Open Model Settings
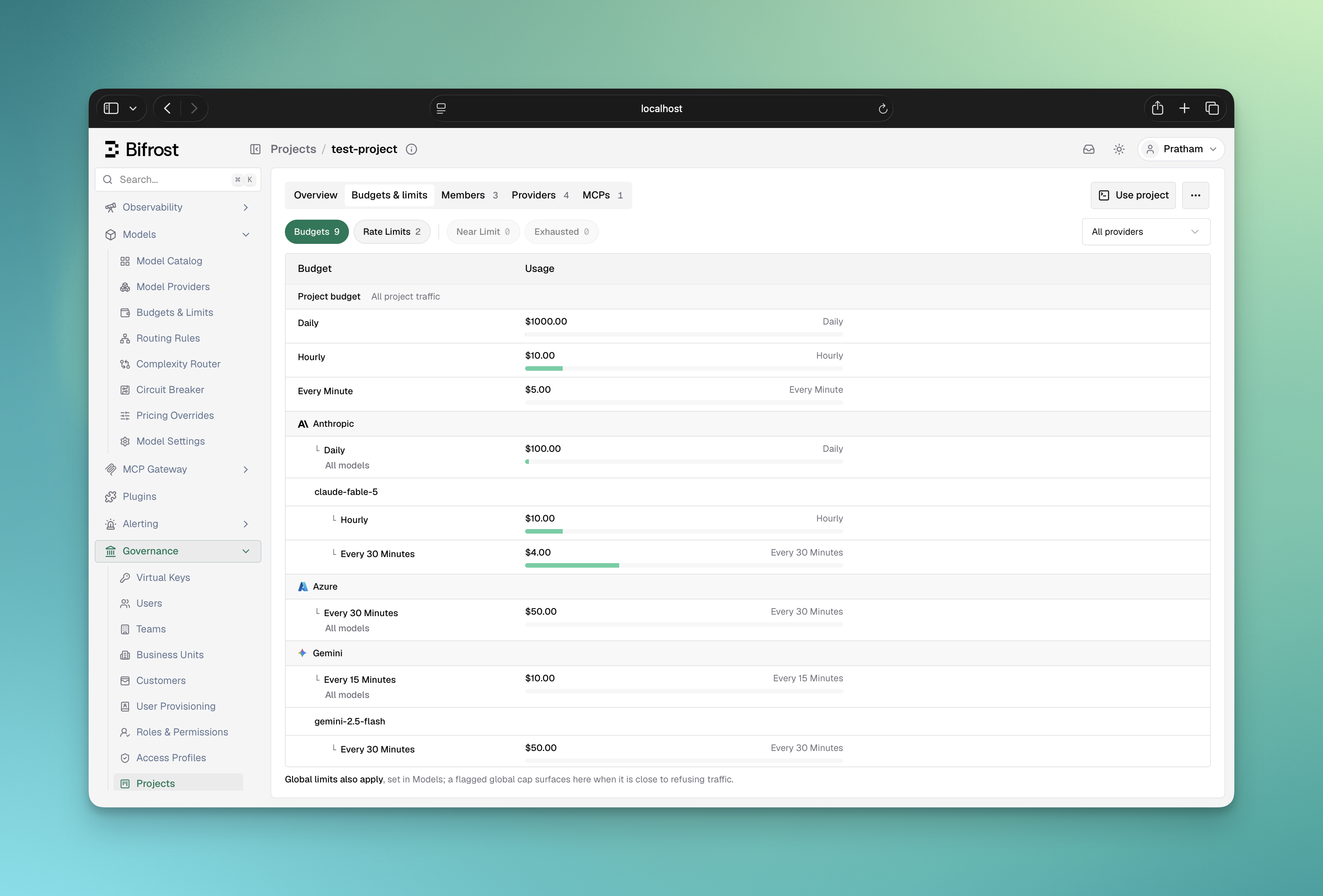The image size is (1323, 896). click(170, 441)
